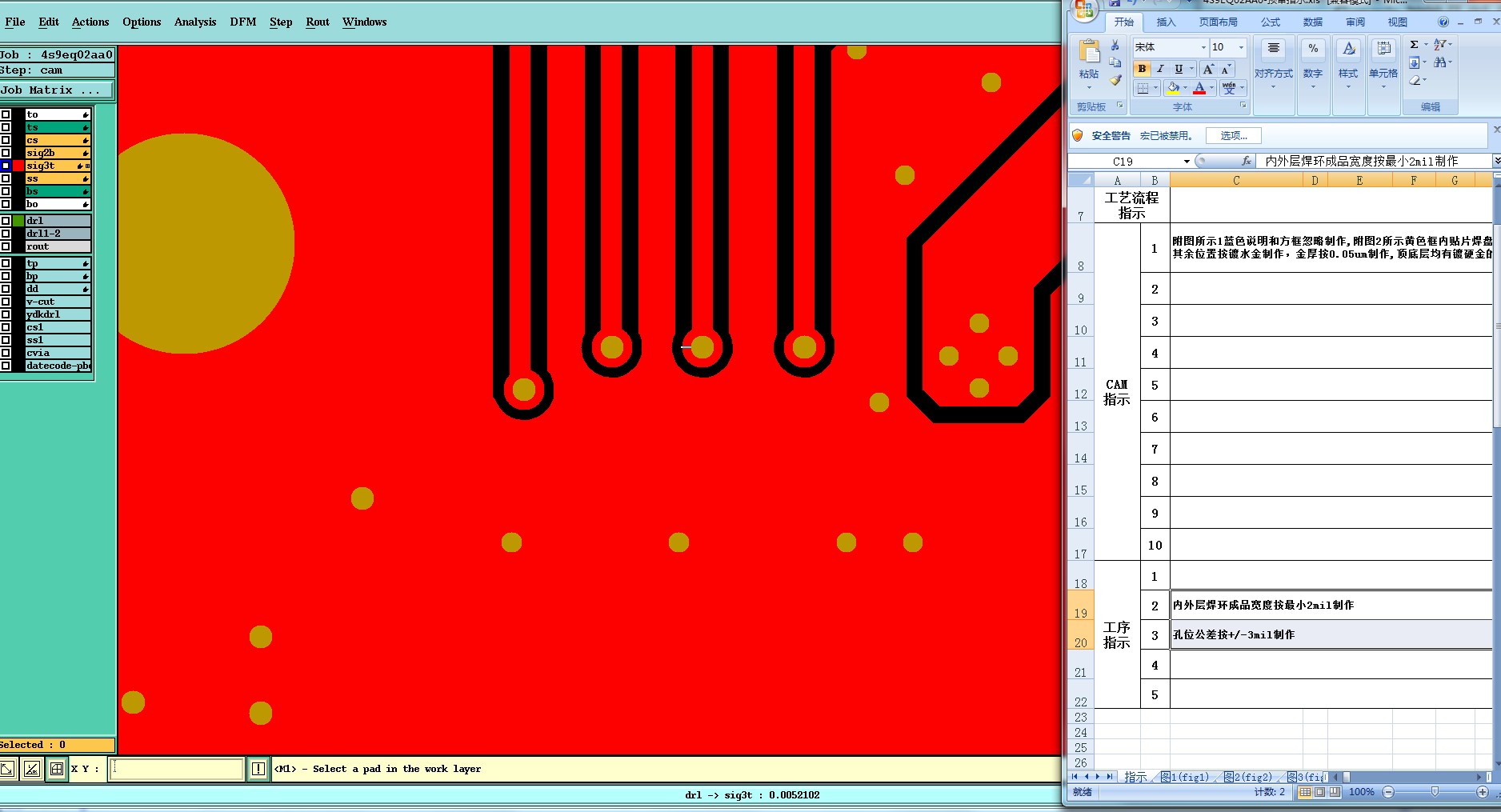Open the Actions menu
Image resolution: width=1501 pixels, height=812 pixels.
click(x=90, y=22)
